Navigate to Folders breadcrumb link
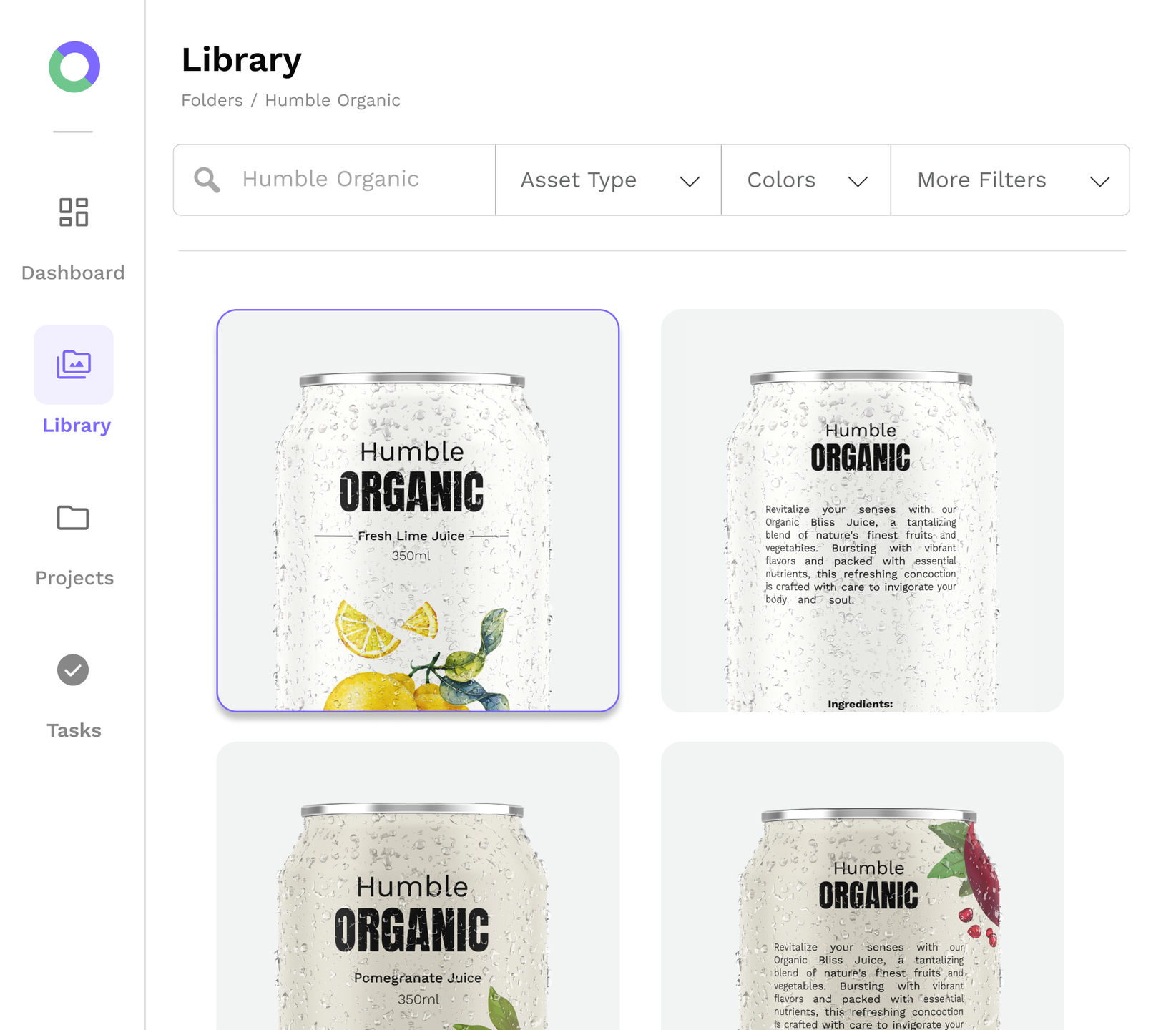Viewport: 1176px width, 1030px height. tap(212, 100)
